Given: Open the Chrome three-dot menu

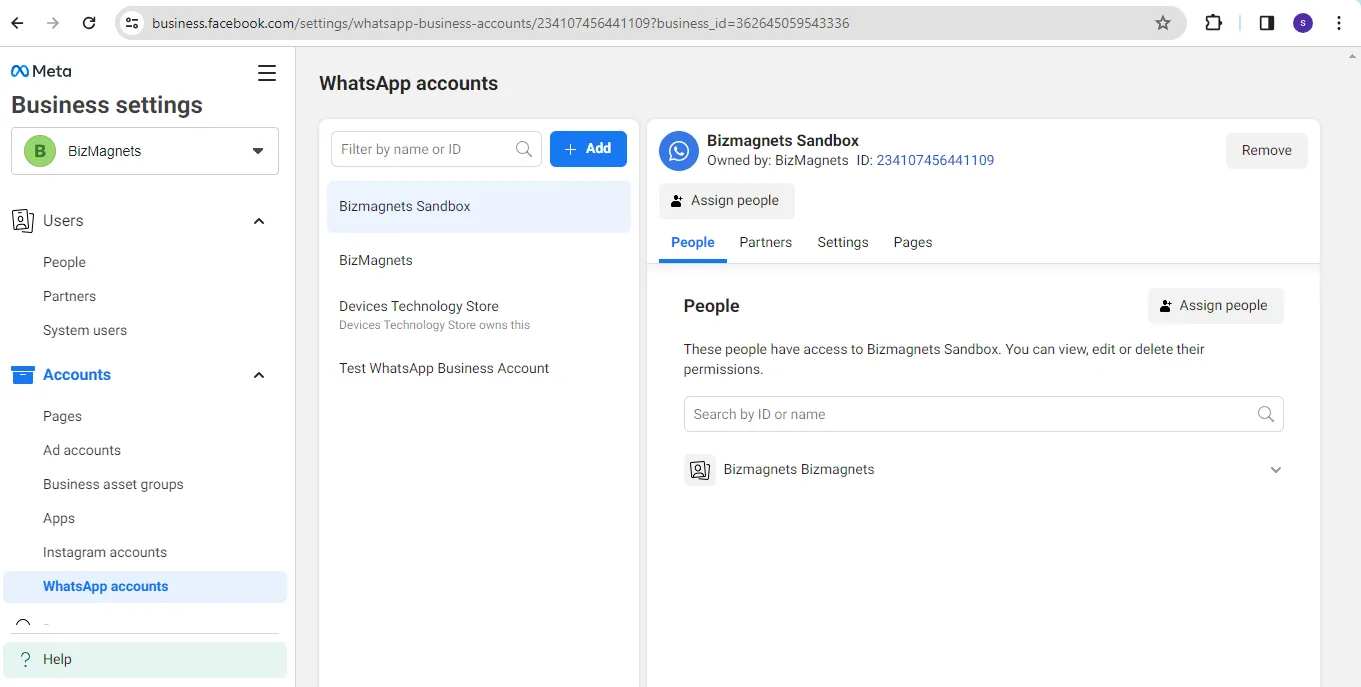Looking at the screenshot, I should point(1339,23).
